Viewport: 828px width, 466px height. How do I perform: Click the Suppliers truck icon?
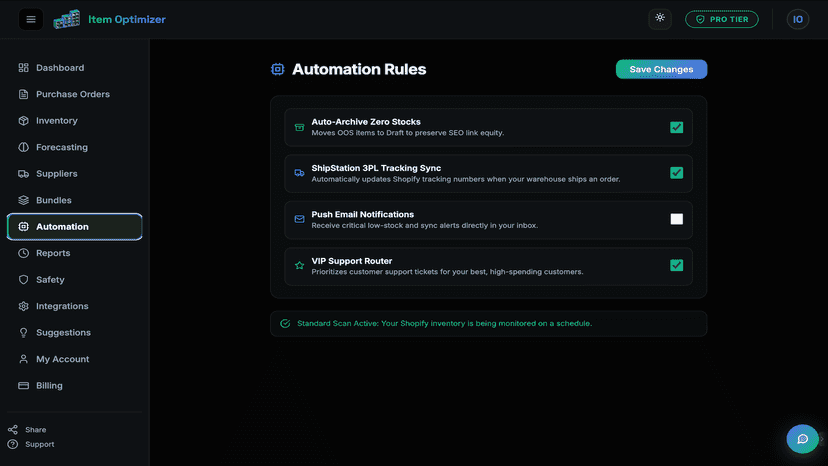click(x=23, y=173)
